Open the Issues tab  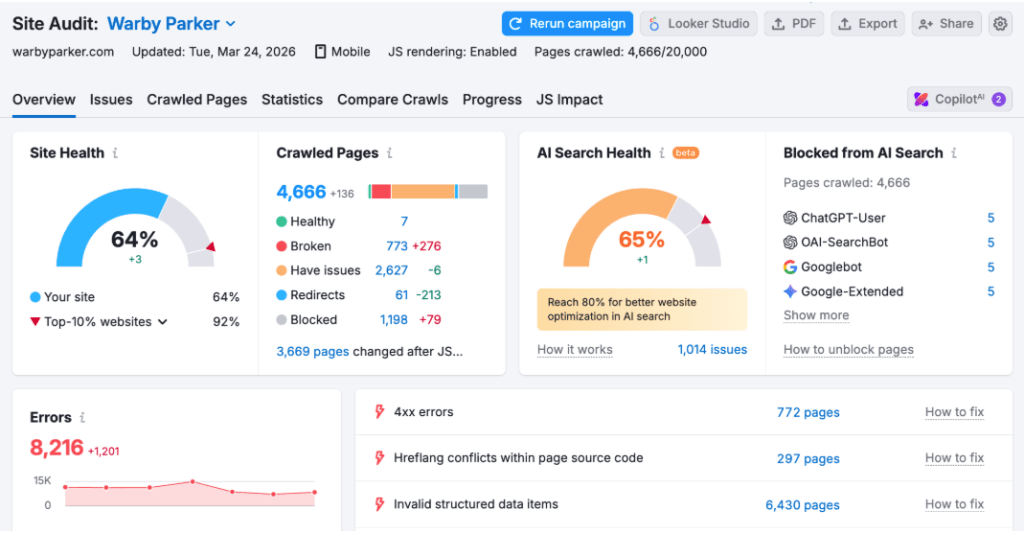pyautogui.click(x=111, y=99)
